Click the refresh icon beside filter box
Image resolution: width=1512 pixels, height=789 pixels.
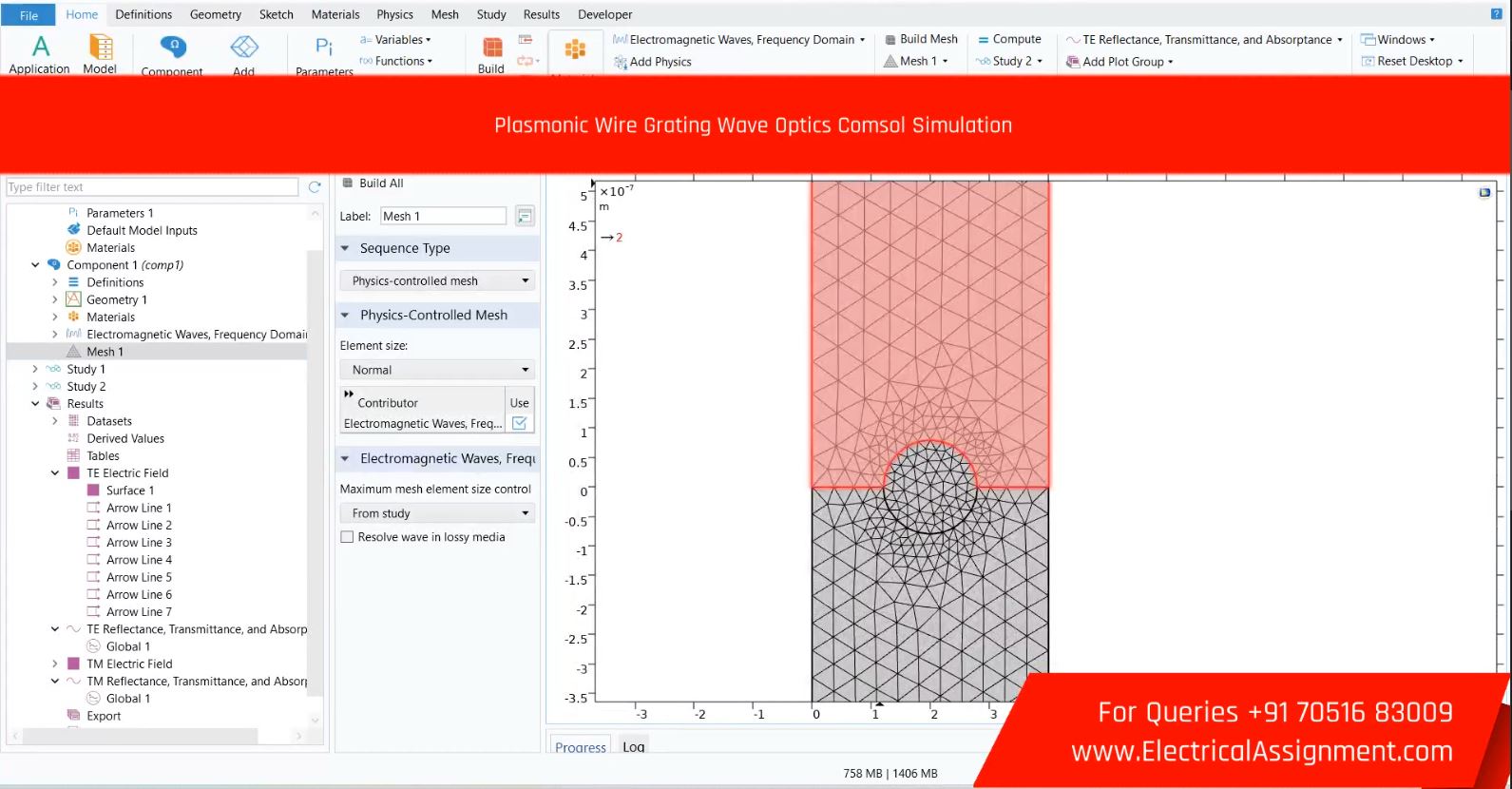(x=316, y=187)
